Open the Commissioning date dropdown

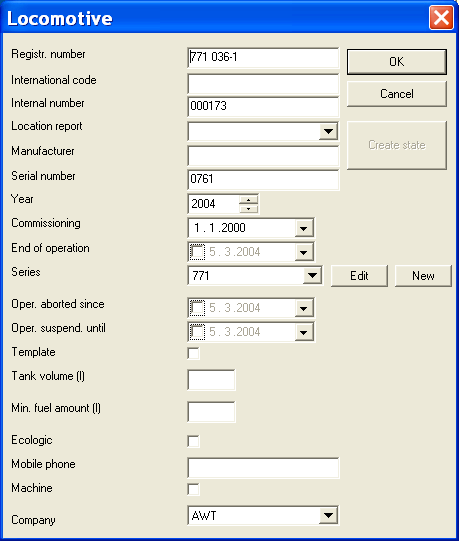[x=303, y=228]
